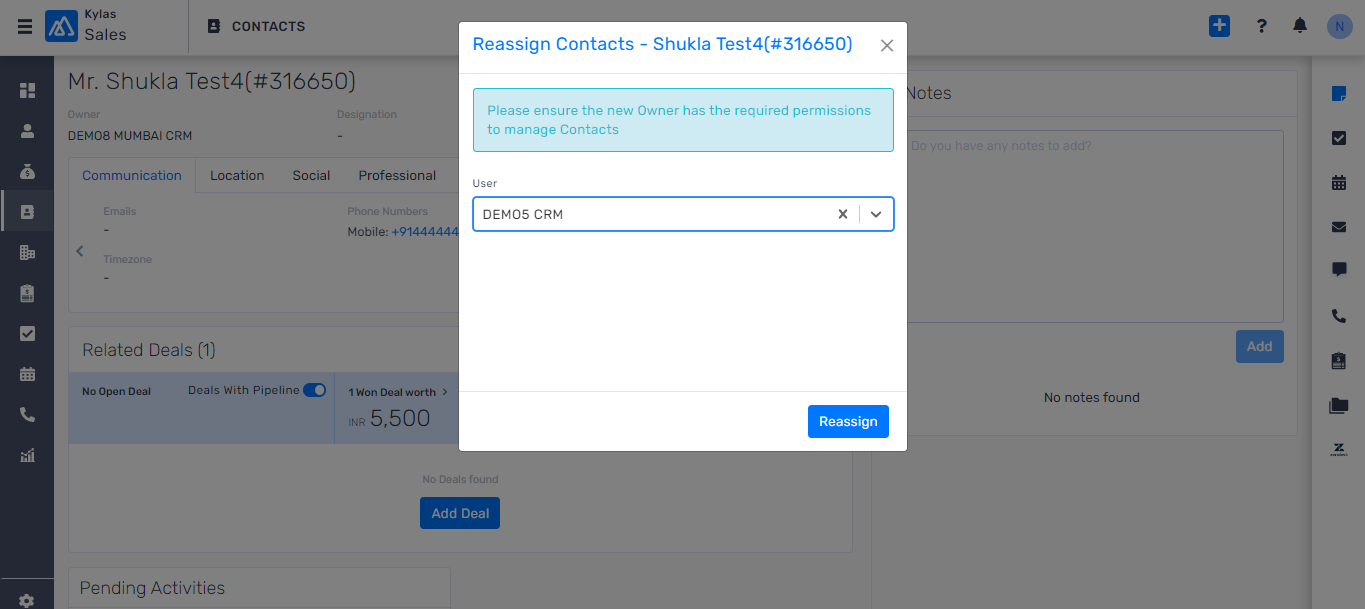Open the help question mark icon
This screenshot has height=609, width=1365.
[x=1262, y=27]
